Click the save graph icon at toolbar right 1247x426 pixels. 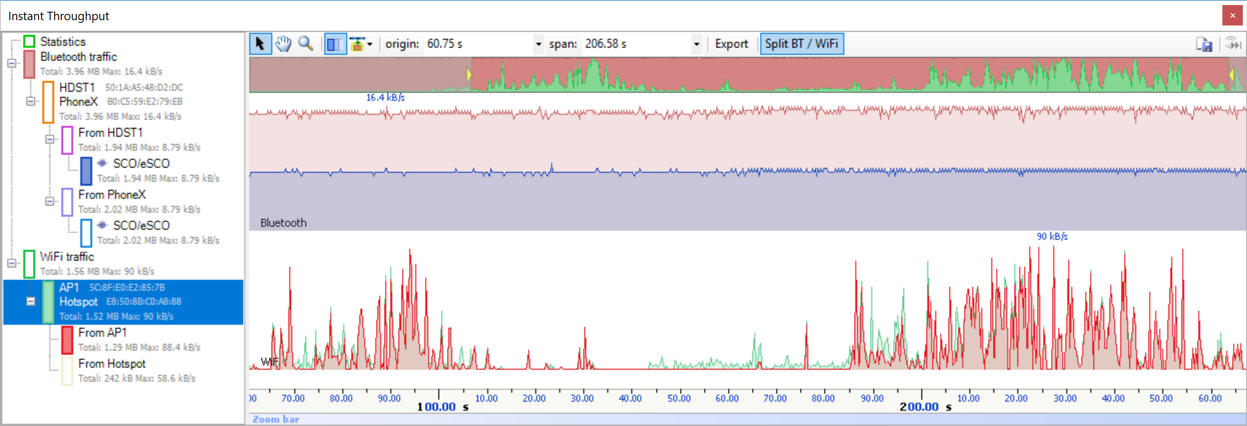point(1205,44)
